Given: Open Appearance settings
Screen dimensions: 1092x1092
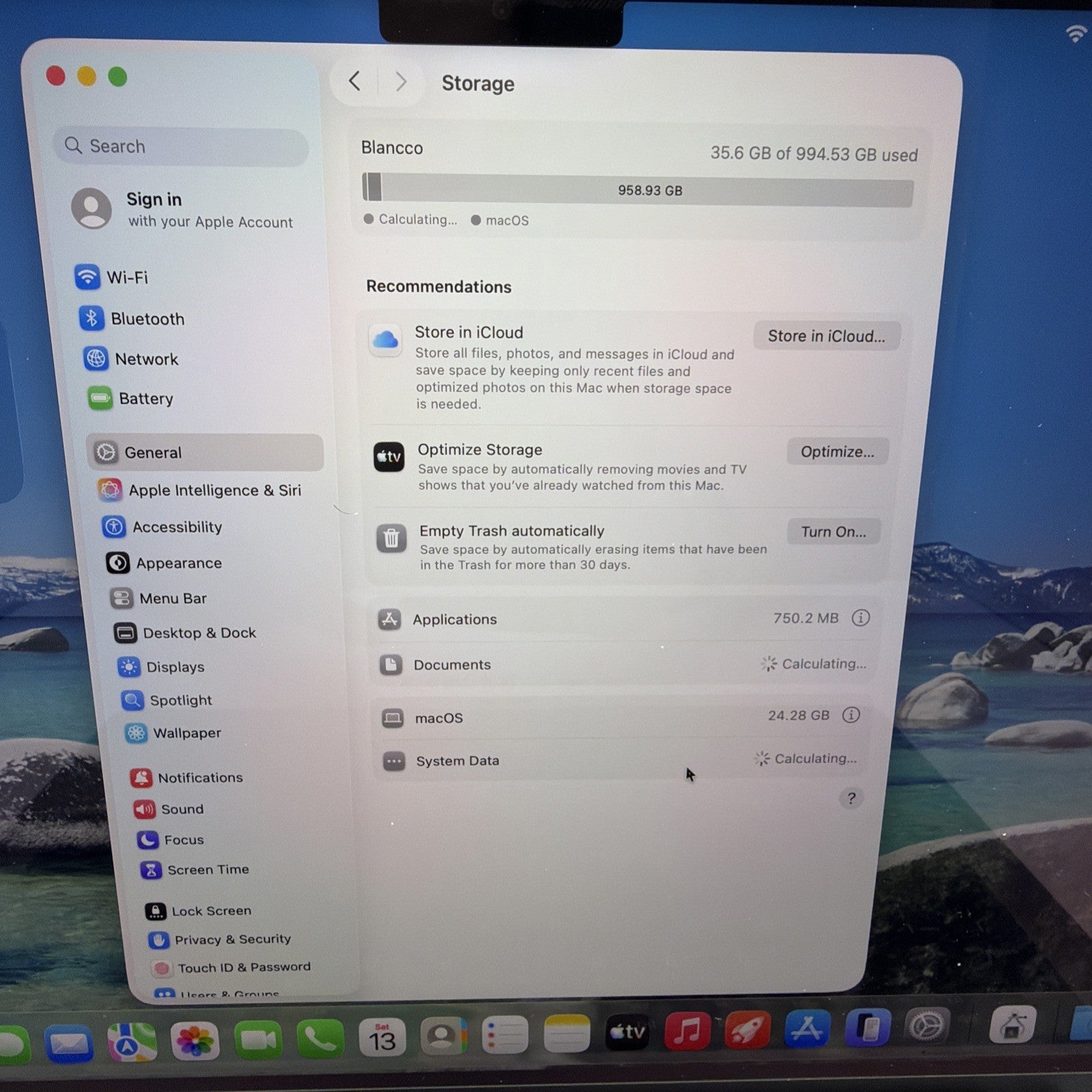Looking at the screenshot, I should click(164, 563).
